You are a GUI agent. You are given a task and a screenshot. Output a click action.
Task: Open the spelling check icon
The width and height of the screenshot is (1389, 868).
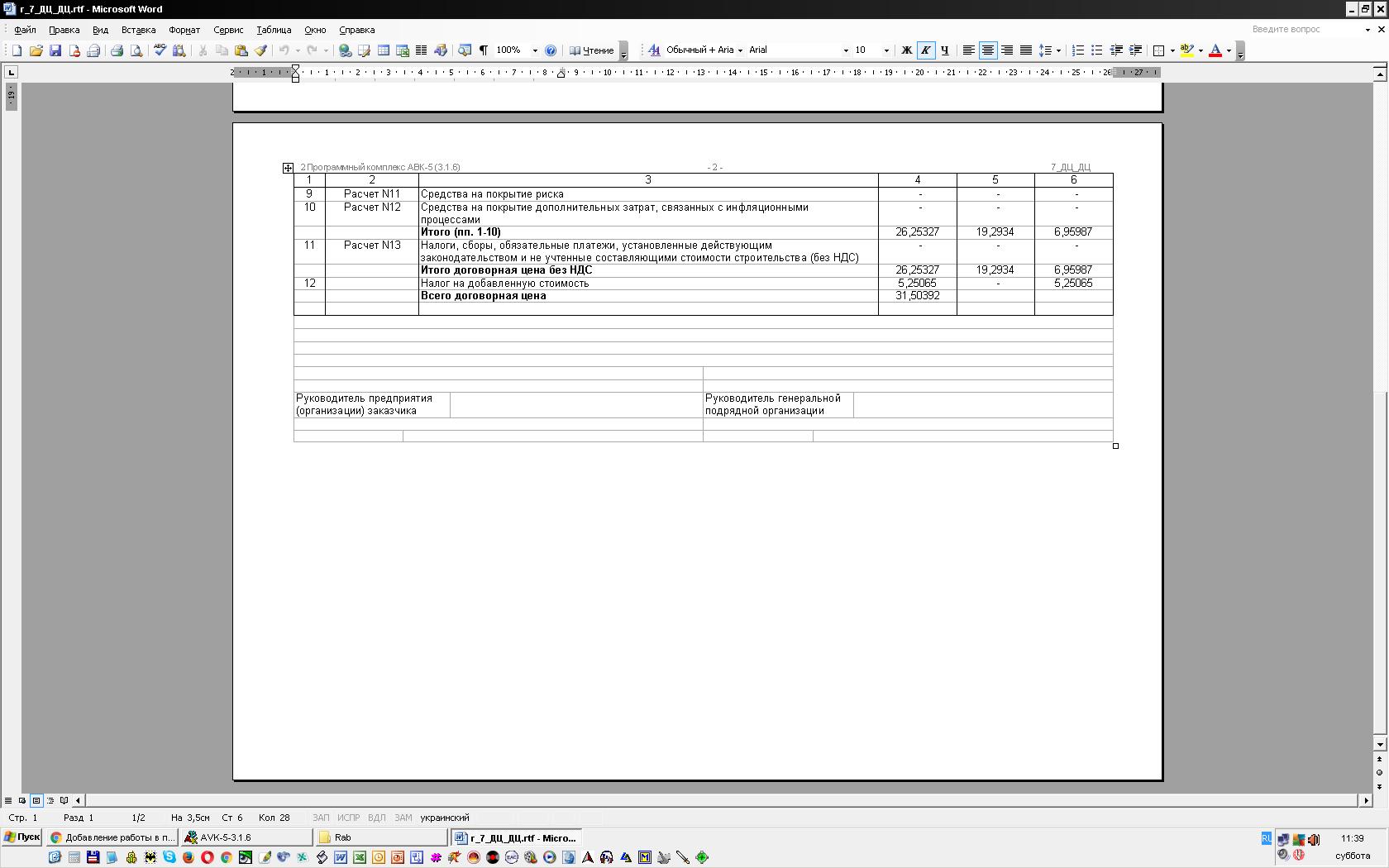(160, 50)
